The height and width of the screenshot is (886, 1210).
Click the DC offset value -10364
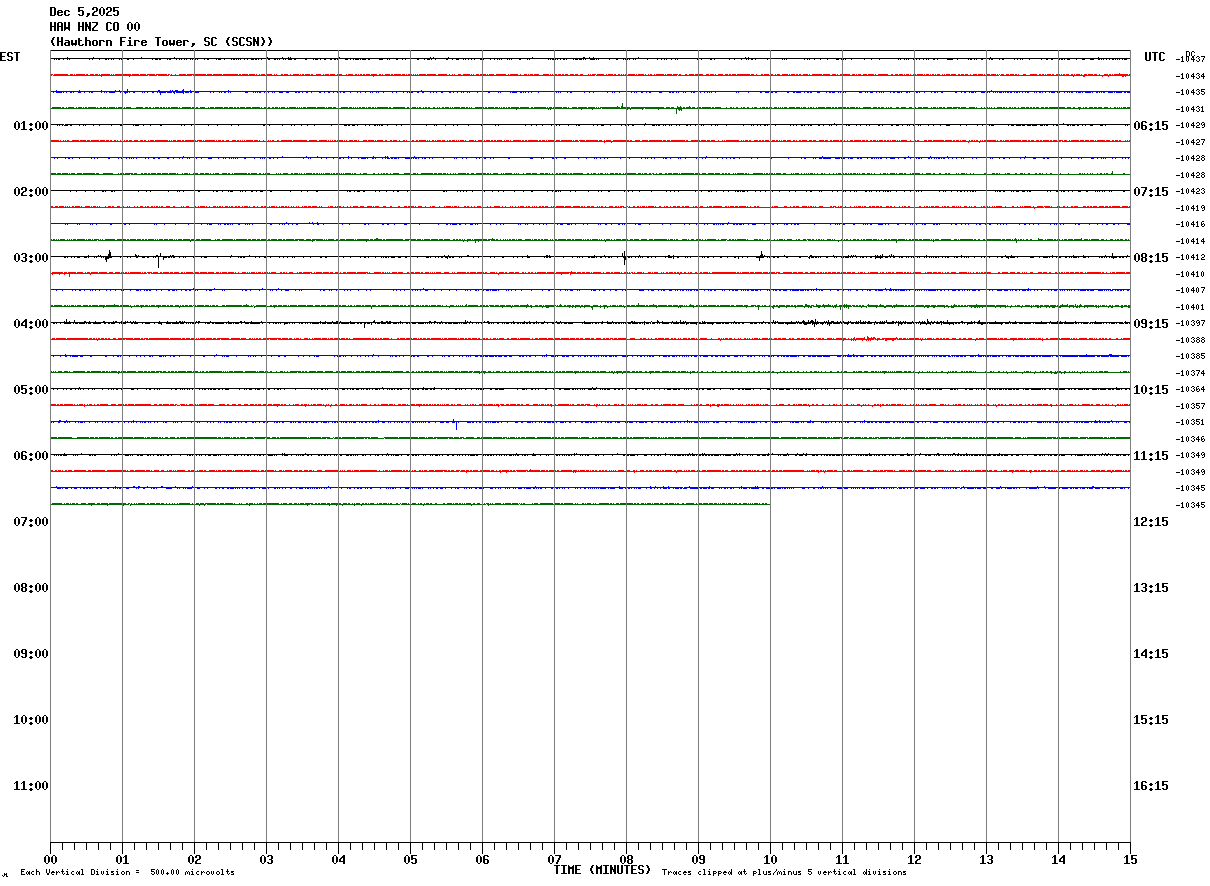[x=1190, y=390]
